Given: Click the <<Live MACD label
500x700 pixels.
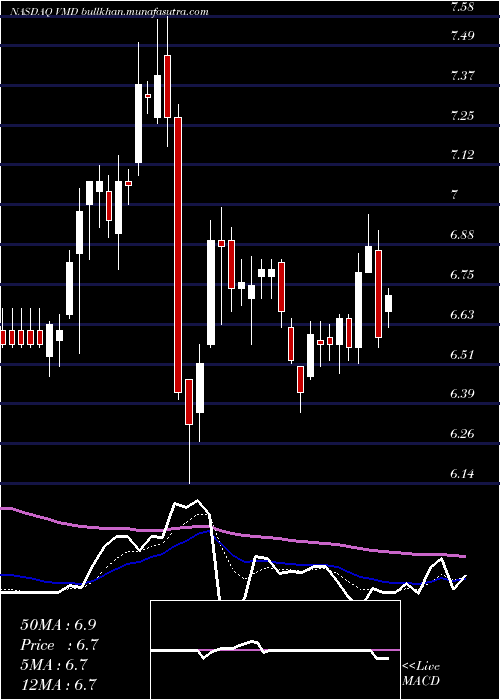Looking at the screenshot, I should 421,674.
